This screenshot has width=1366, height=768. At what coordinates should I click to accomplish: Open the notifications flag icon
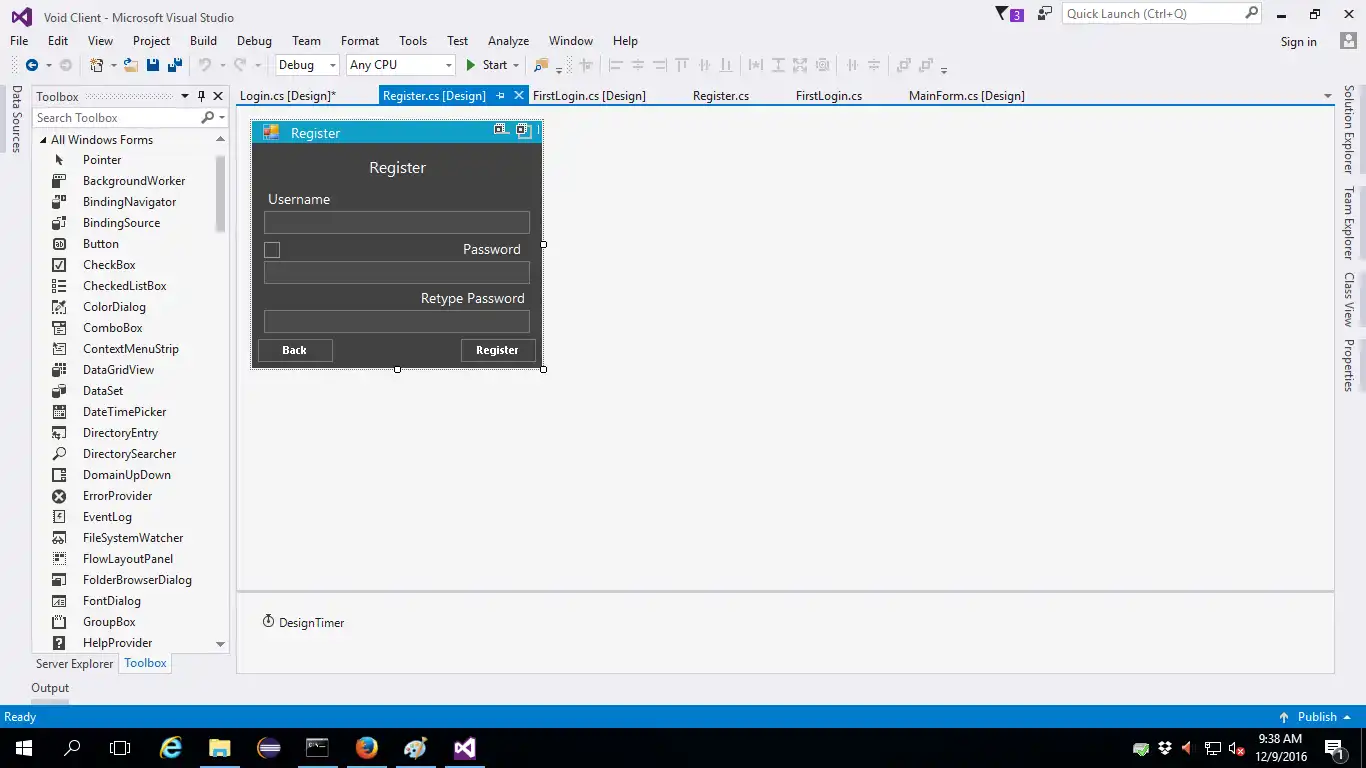coord(1003,14)
